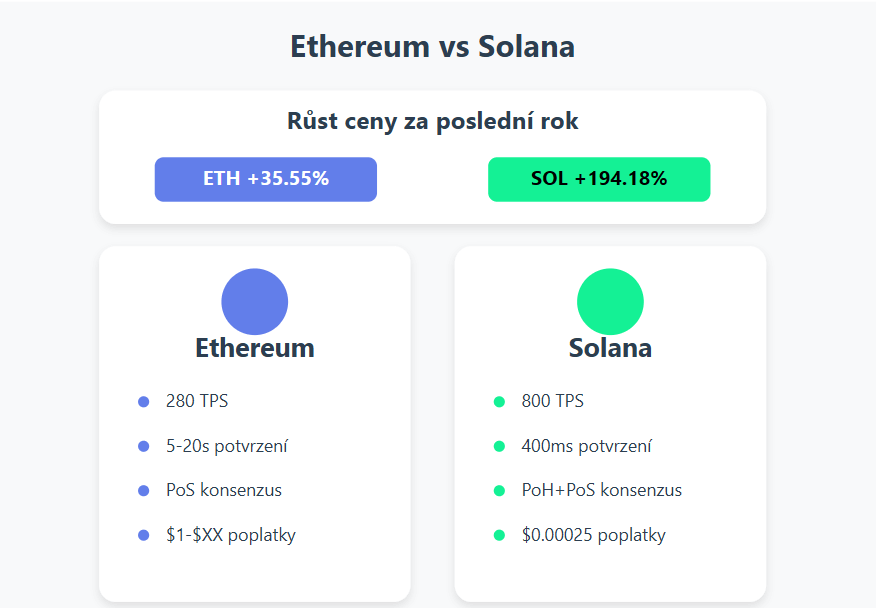Click the green bullet beside PoH+PoS konsenzus
The height and width of the screenshot is (608, 876).
pos(499,491)
